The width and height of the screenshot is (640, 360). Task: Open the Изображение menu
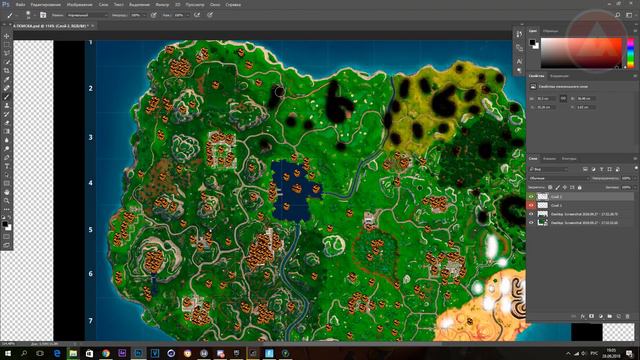tap(79, 5)
